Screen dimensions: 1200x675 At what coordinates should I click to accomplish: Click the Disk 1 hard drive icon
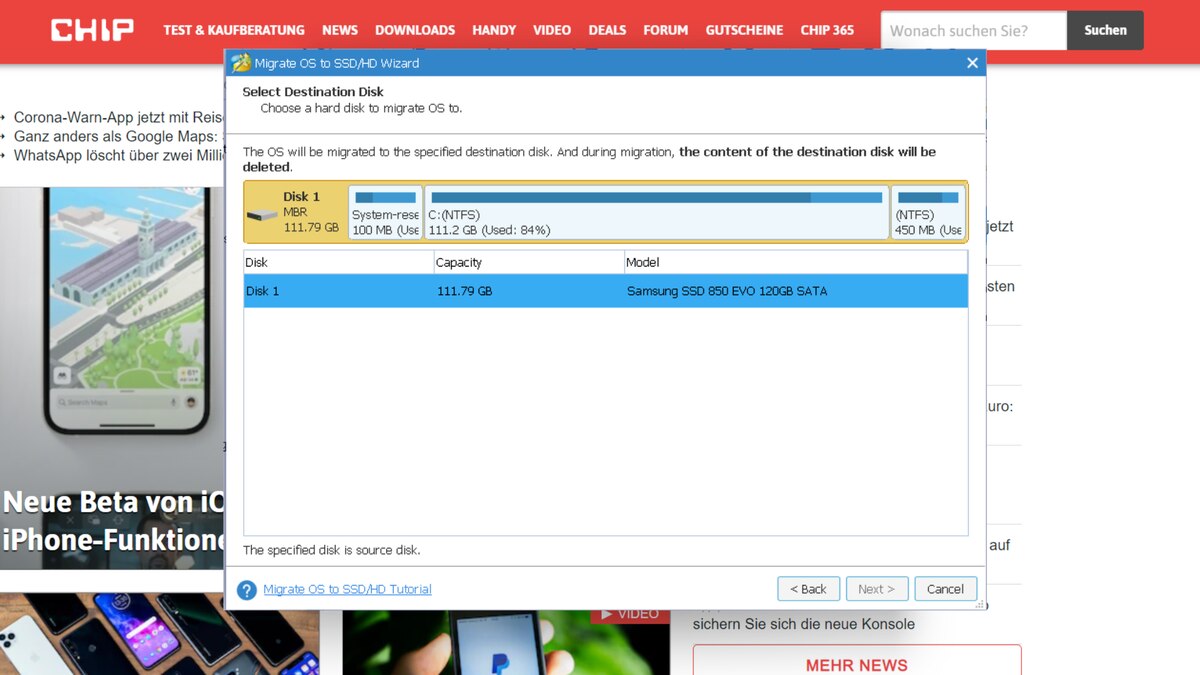[x=262, y=215]
